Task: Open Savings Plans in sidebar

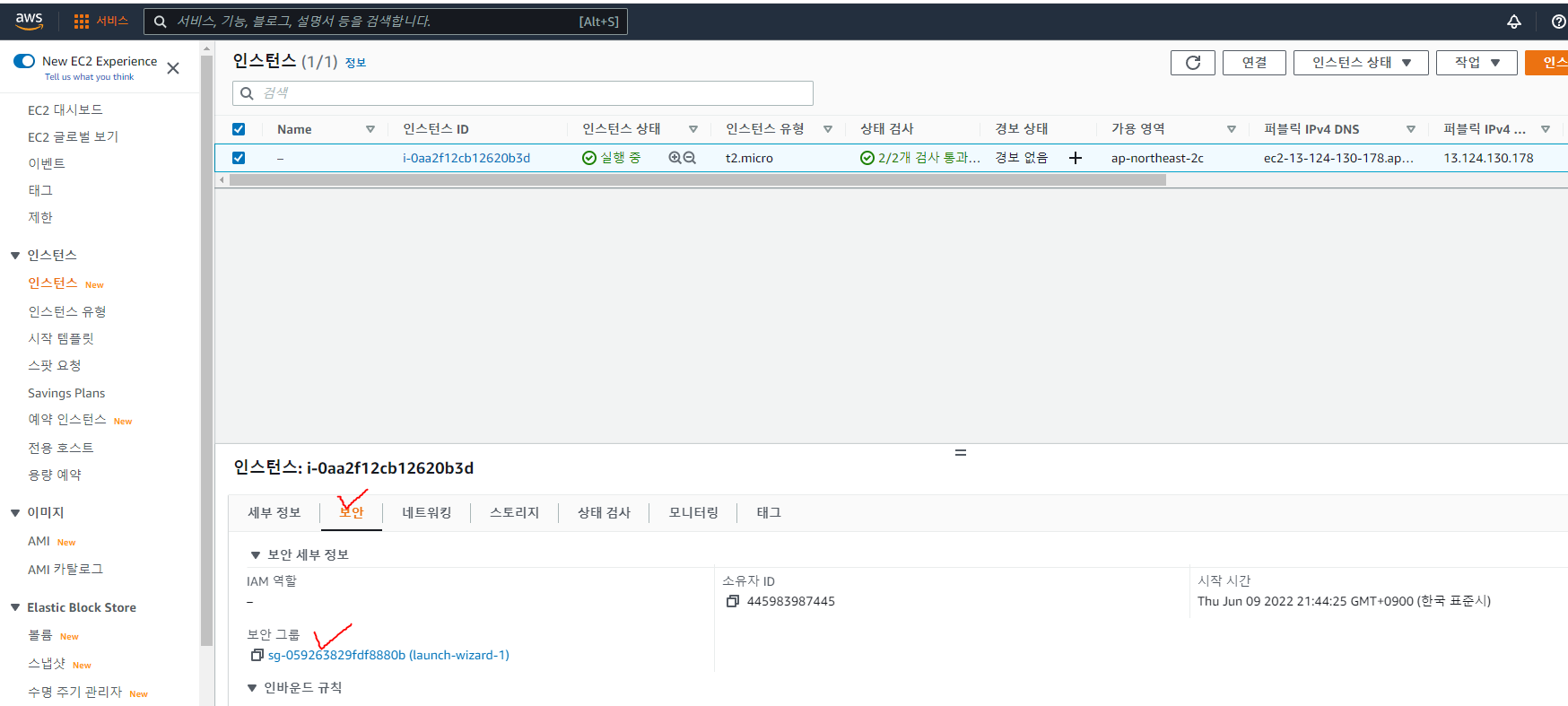Action: click(66, 393)
